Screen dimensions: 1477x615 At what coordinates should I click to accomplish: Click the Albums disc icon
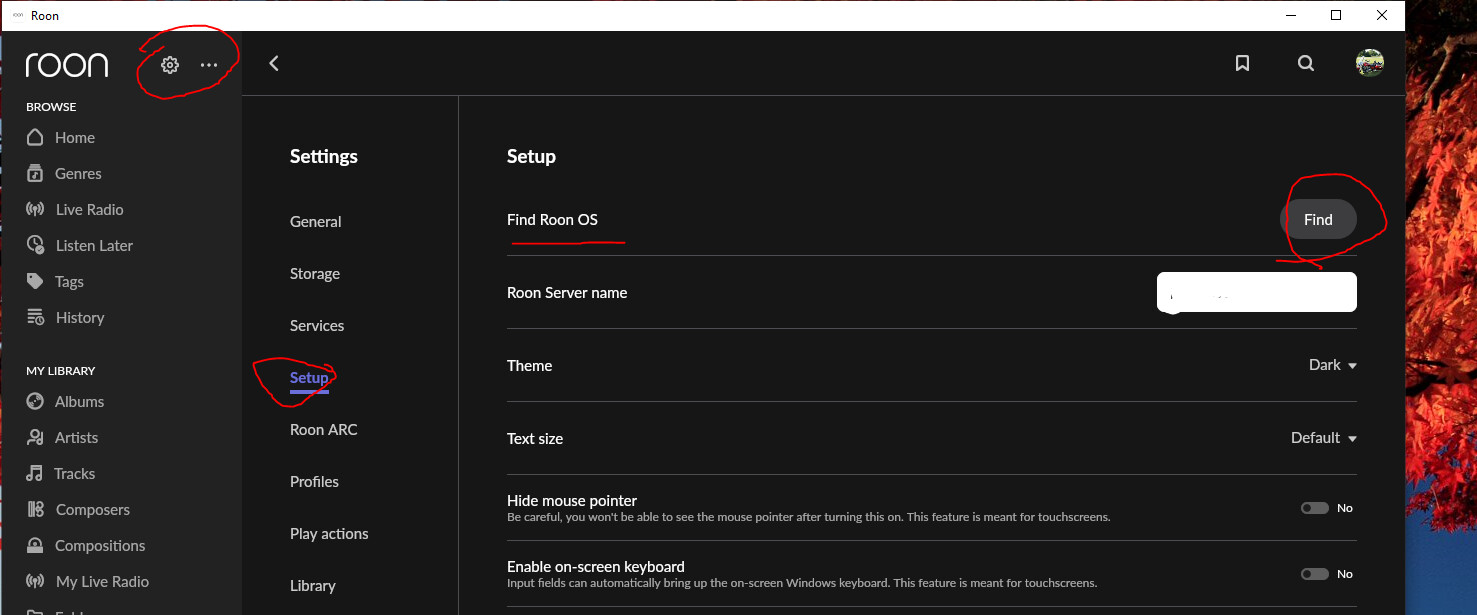pyautogui.click(x=35, y=401)
